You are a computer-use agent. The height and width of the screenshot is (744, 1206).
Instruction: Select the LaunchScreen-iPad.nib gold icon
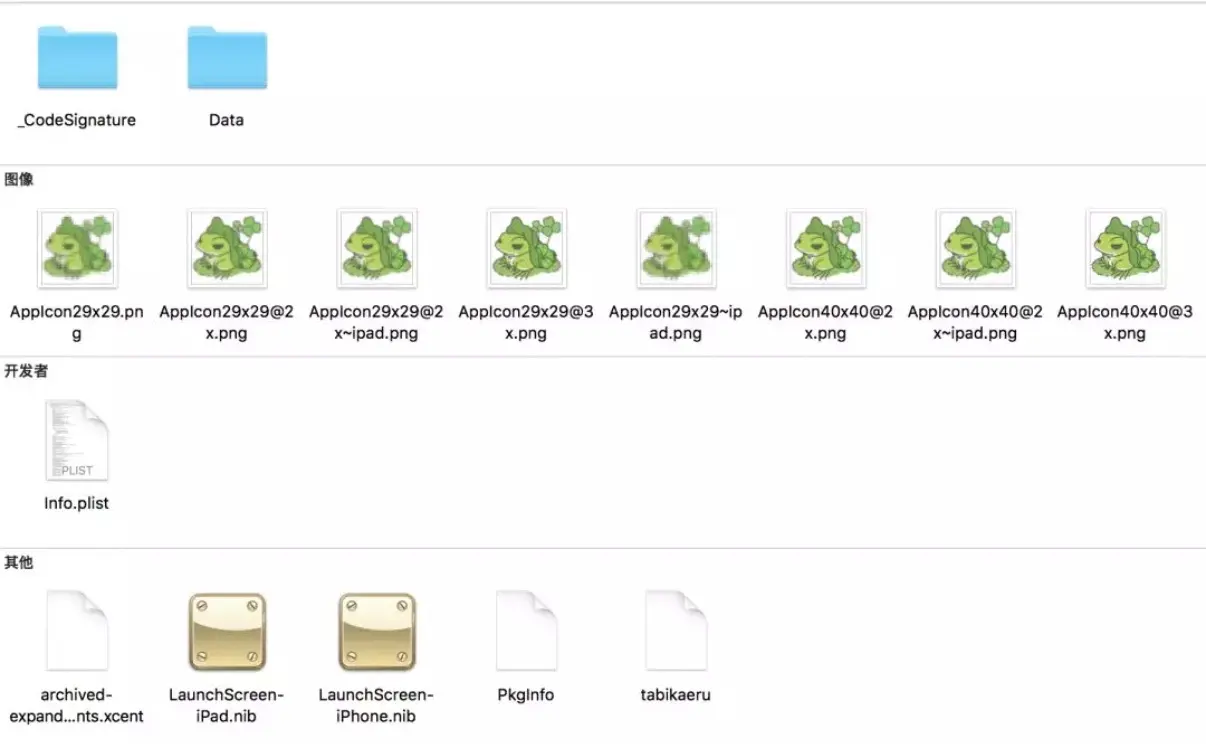(227, 632)
